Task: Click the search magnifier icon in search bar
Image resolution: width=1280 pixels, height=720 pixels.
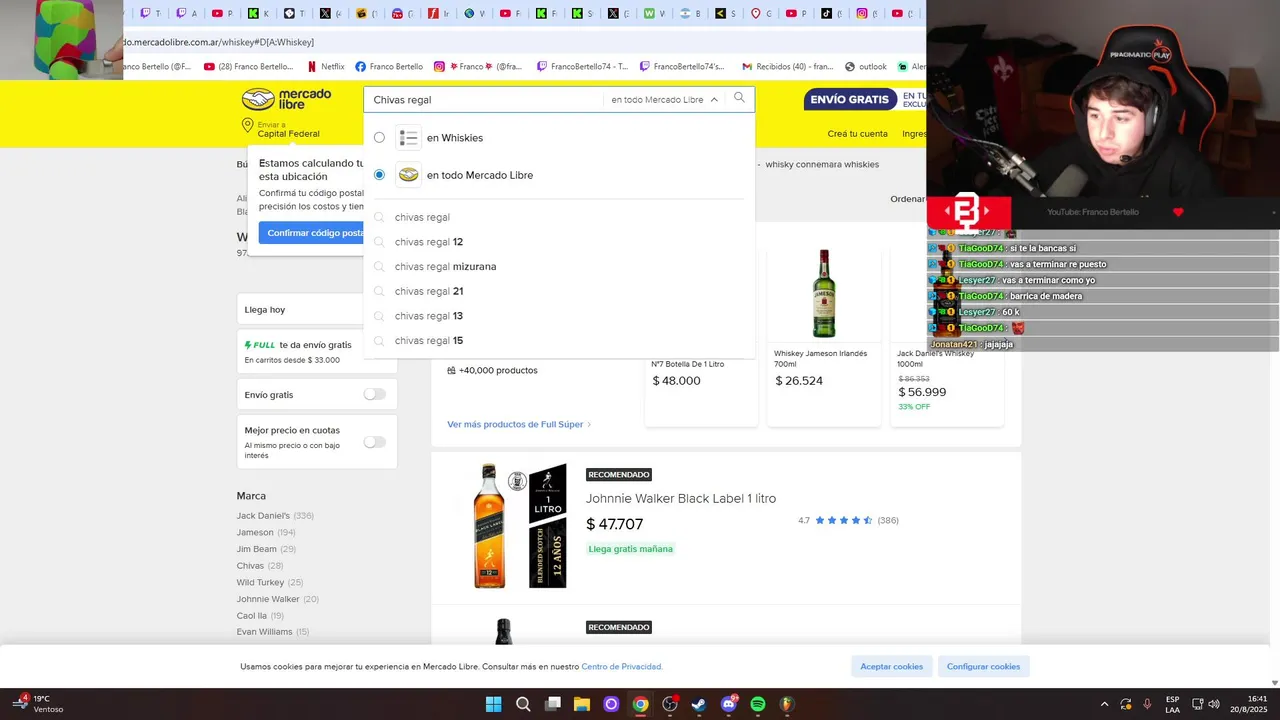Action: (739, 98)
